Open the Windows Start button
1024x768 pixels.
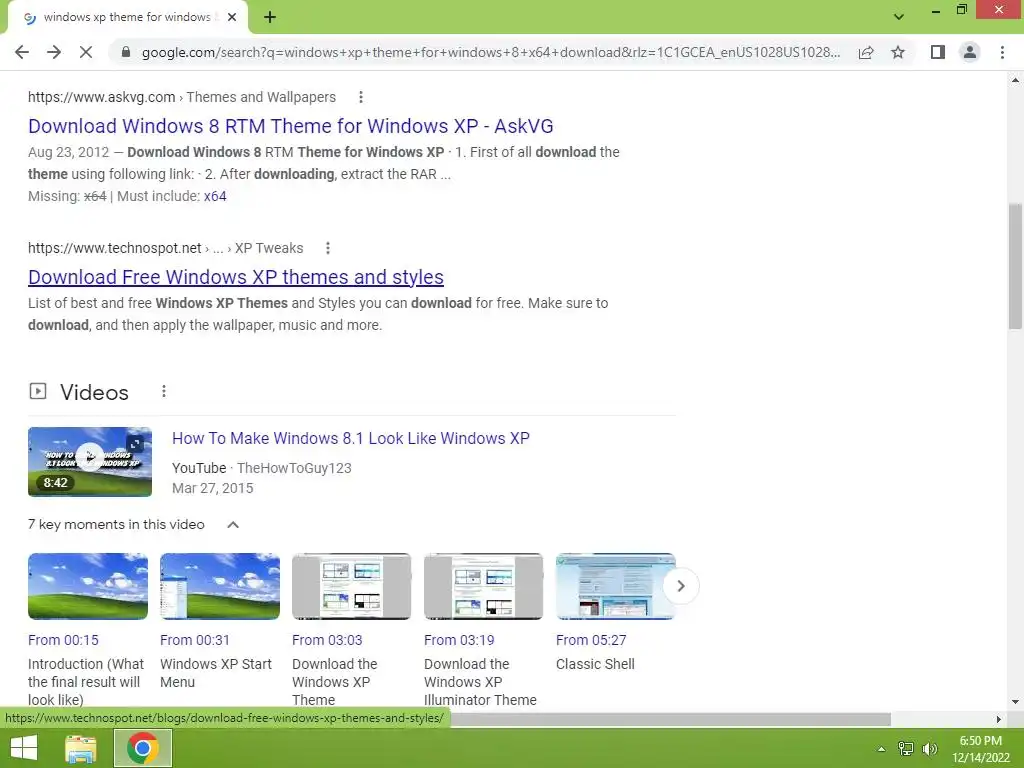(x=24, y=748)
